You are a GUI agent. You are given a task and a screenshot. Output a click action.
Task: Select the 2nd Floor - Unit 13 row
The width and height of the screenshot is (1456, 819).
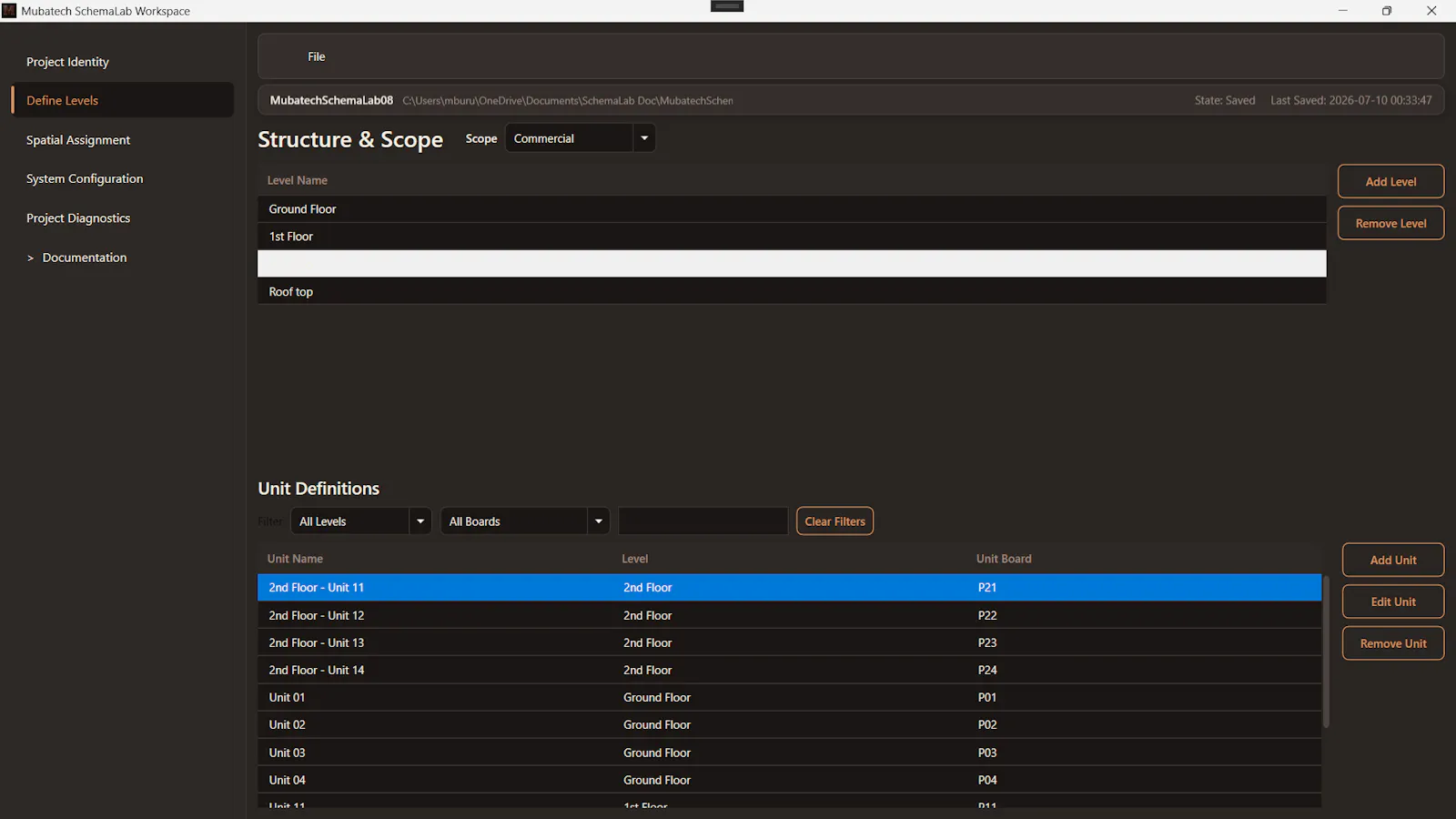tap(790, 642)
